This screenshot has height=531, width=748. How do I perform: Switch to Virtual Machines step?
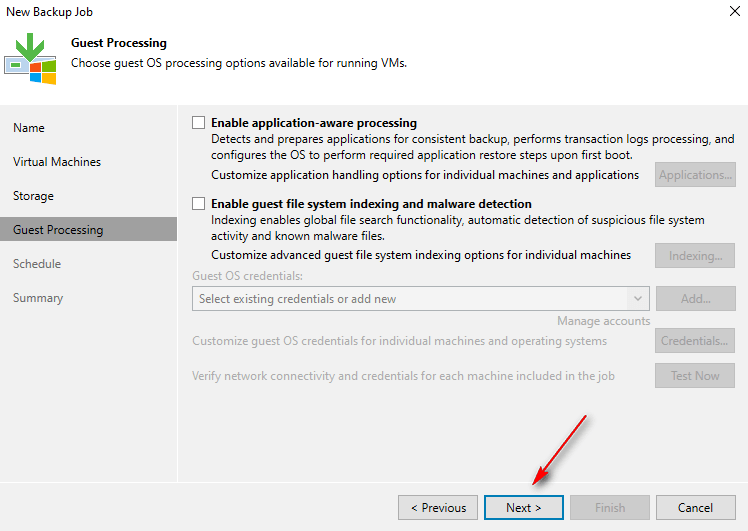pyautogui.click(x=57, y=162)
